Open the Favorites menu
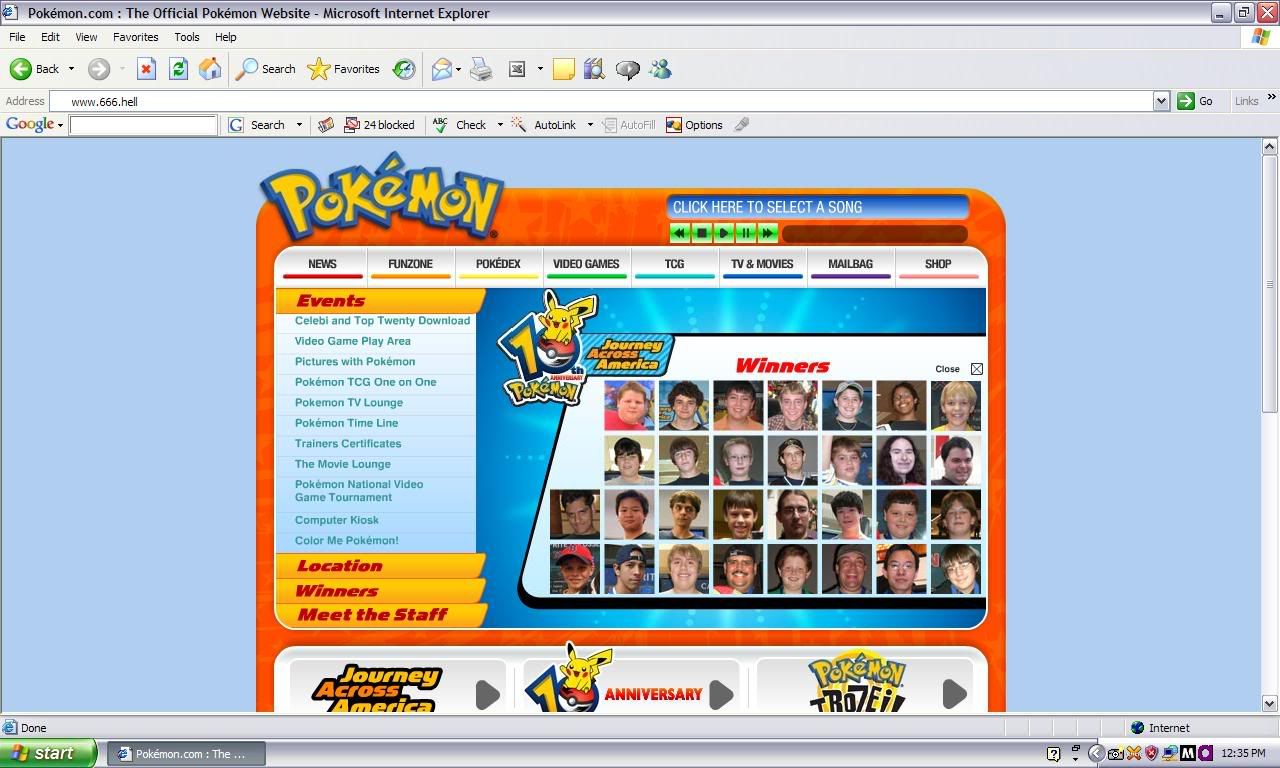Image resolution: width=1280 pixels, height=768 pixels. coord(135,37)
